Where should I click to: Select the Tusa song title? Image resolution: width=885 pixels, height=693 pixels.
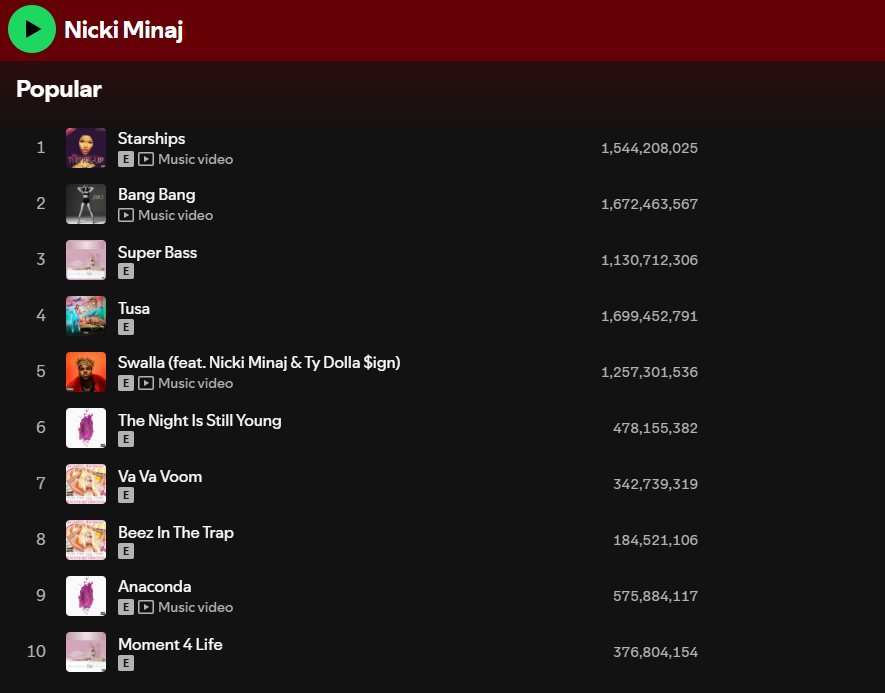click(134, 308)
